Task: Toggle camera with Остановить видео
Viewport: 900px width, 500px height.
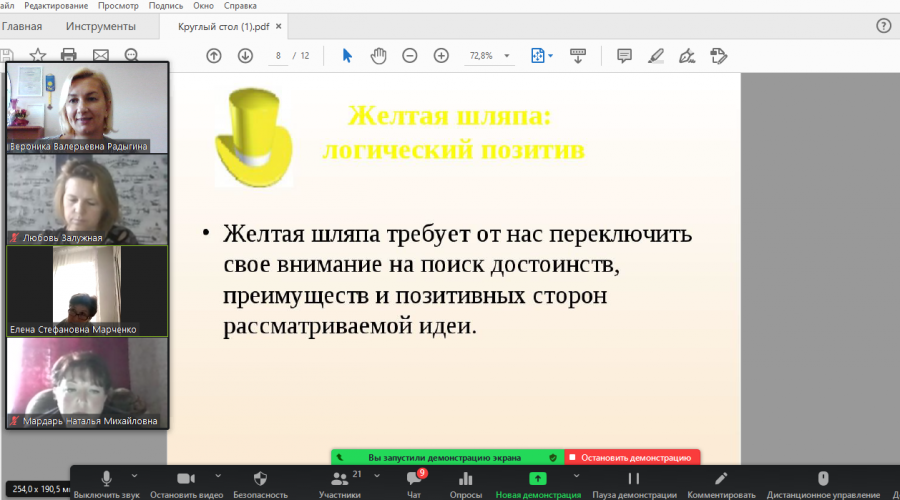Action: click(x=186, y=485)
